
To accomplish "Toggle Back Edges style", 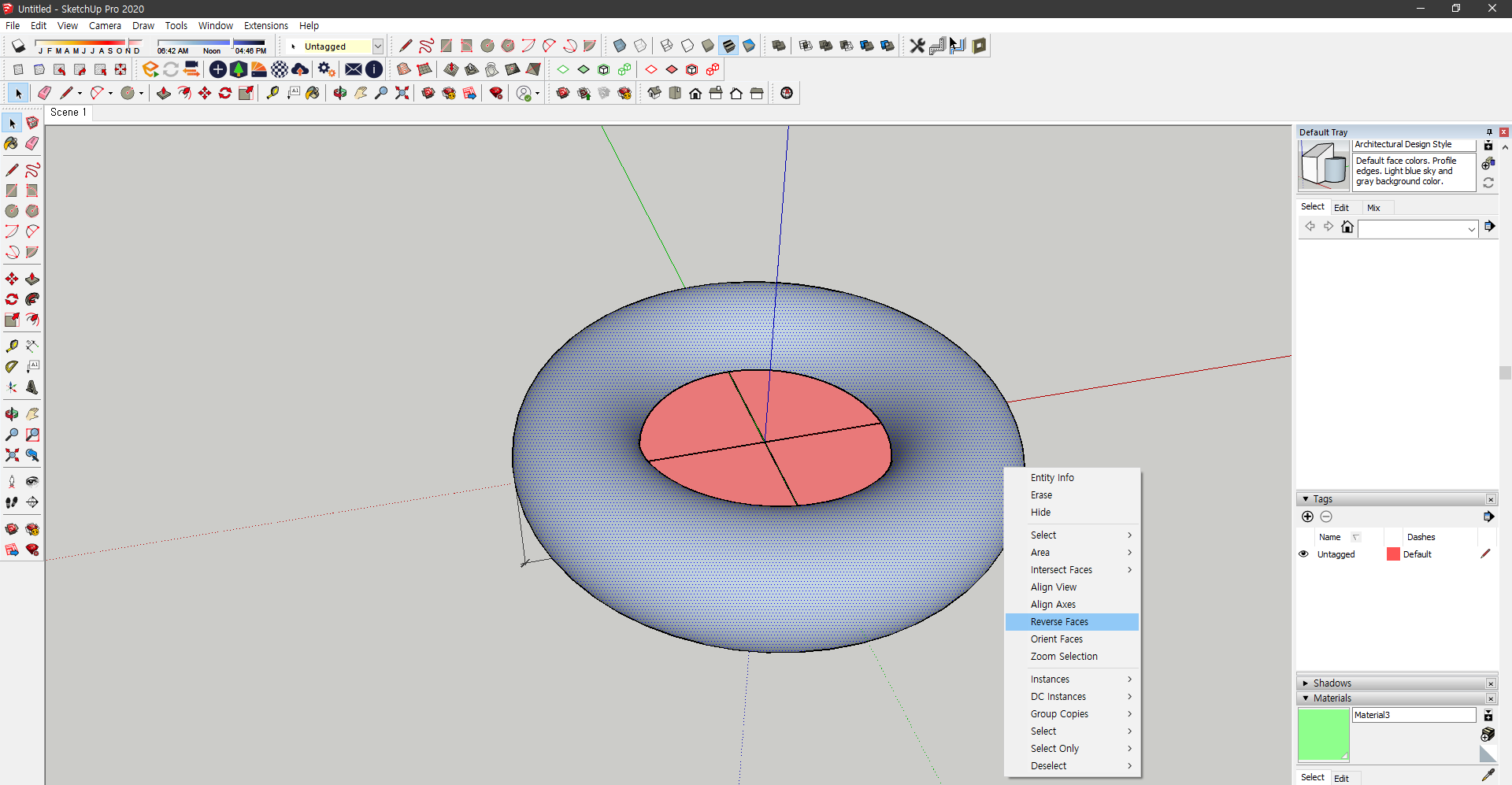I will pyautogui.click(x=640, y=46).
